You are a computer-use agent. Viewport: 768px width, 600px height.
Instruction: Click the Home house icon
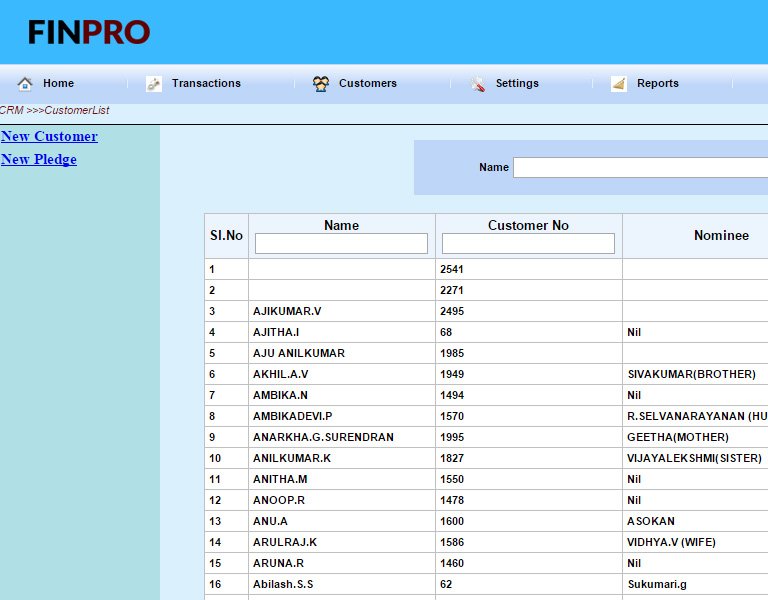25,84
